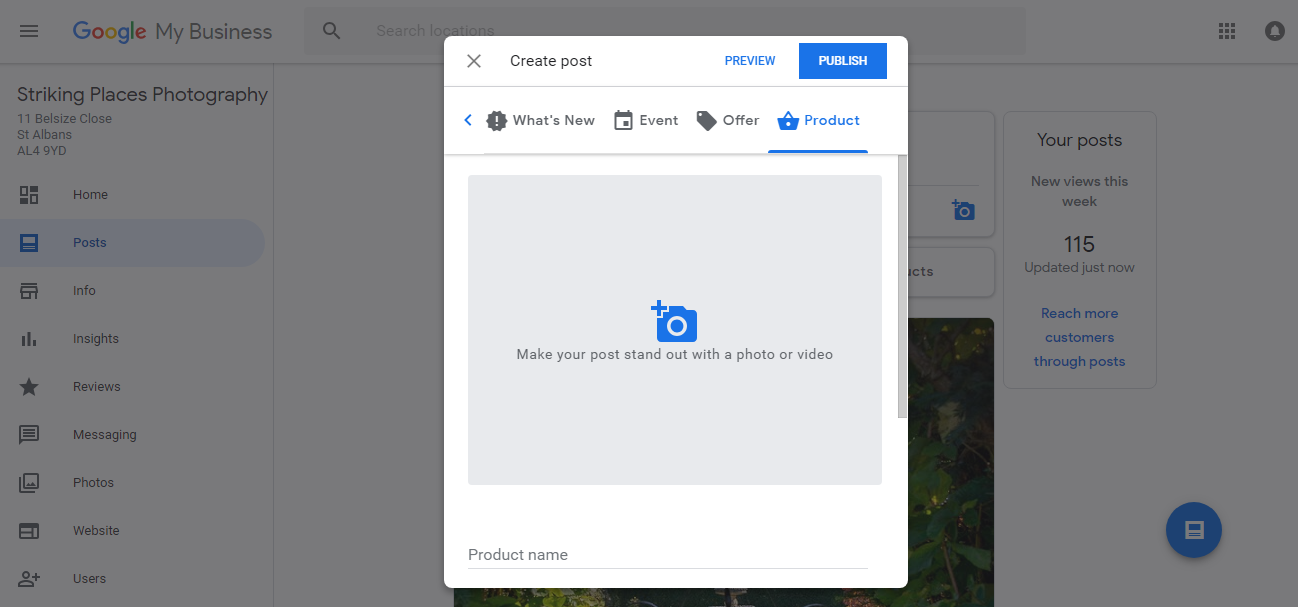Open the Google apps grid
This screenshot has width=1298, height=607.
pos(1227,31)
